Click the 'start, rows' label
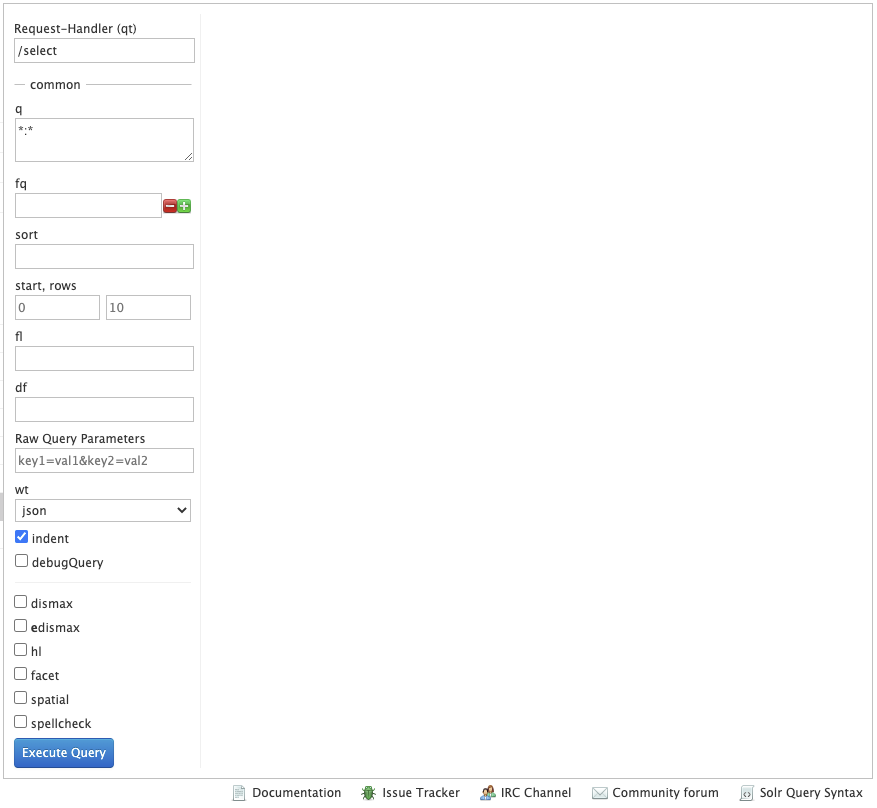The height and width of the screenshot is (808, 877). click(46, 286)
